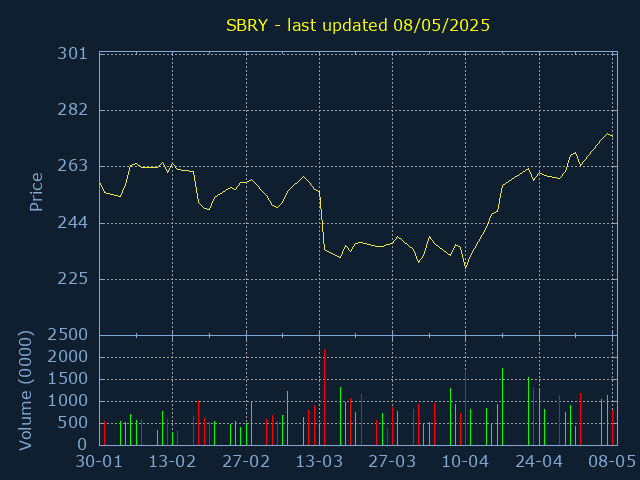Select the price axis value "282"

pos(73,110)
